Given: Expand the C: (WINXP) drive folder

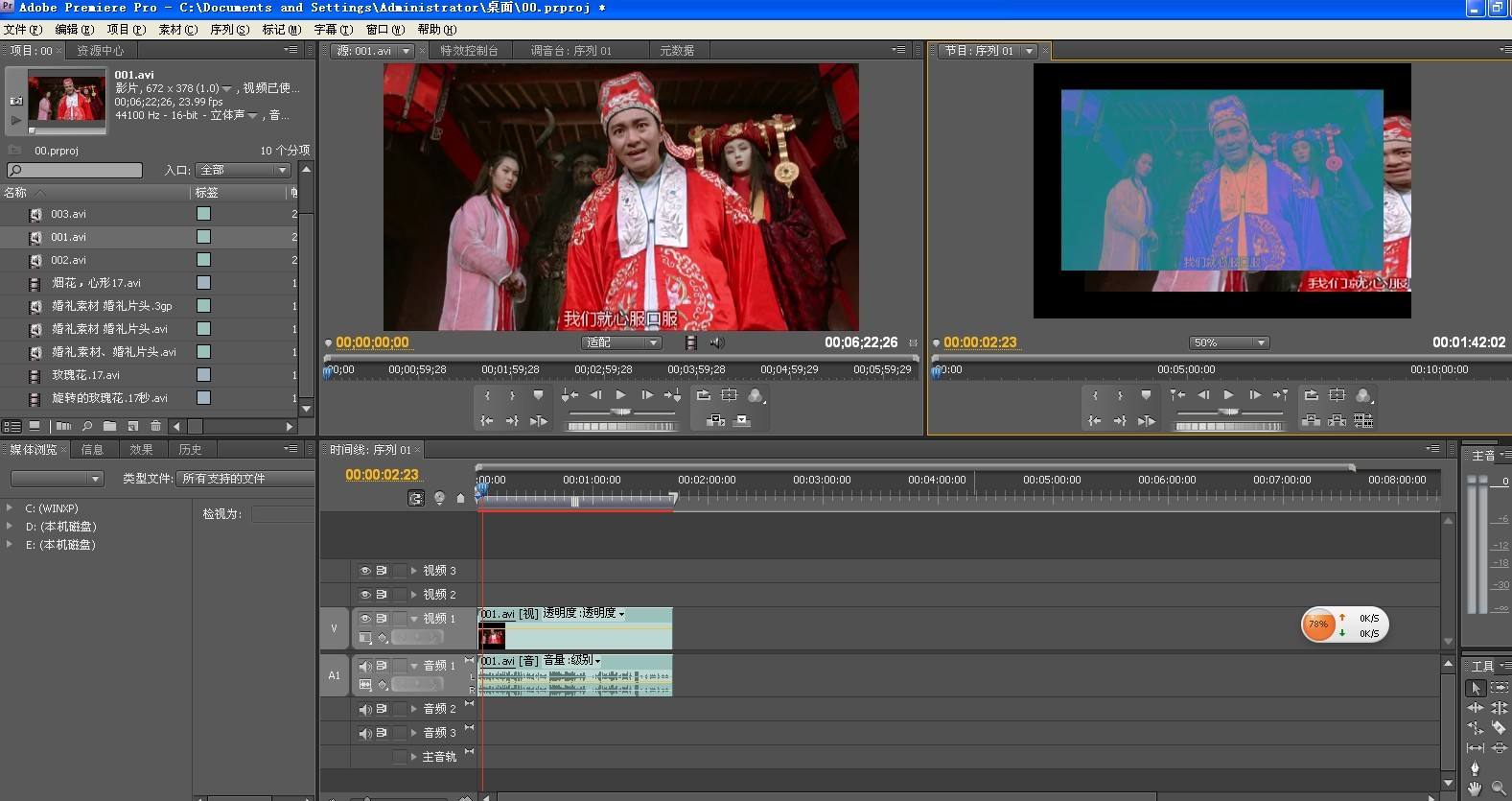Looking at the screenshot, I should 10,508.
